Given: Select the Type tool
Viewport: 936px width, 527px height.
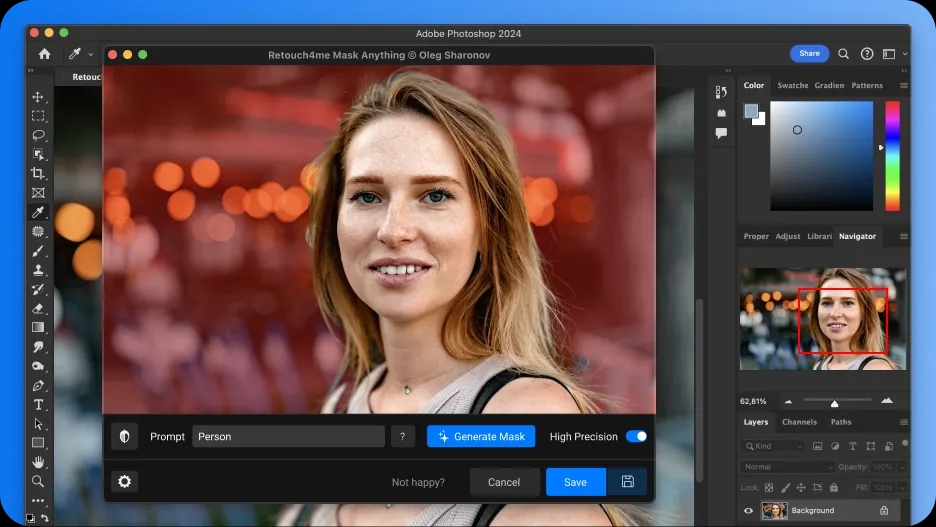Looking at the screenshot, I should click(38, 405).
